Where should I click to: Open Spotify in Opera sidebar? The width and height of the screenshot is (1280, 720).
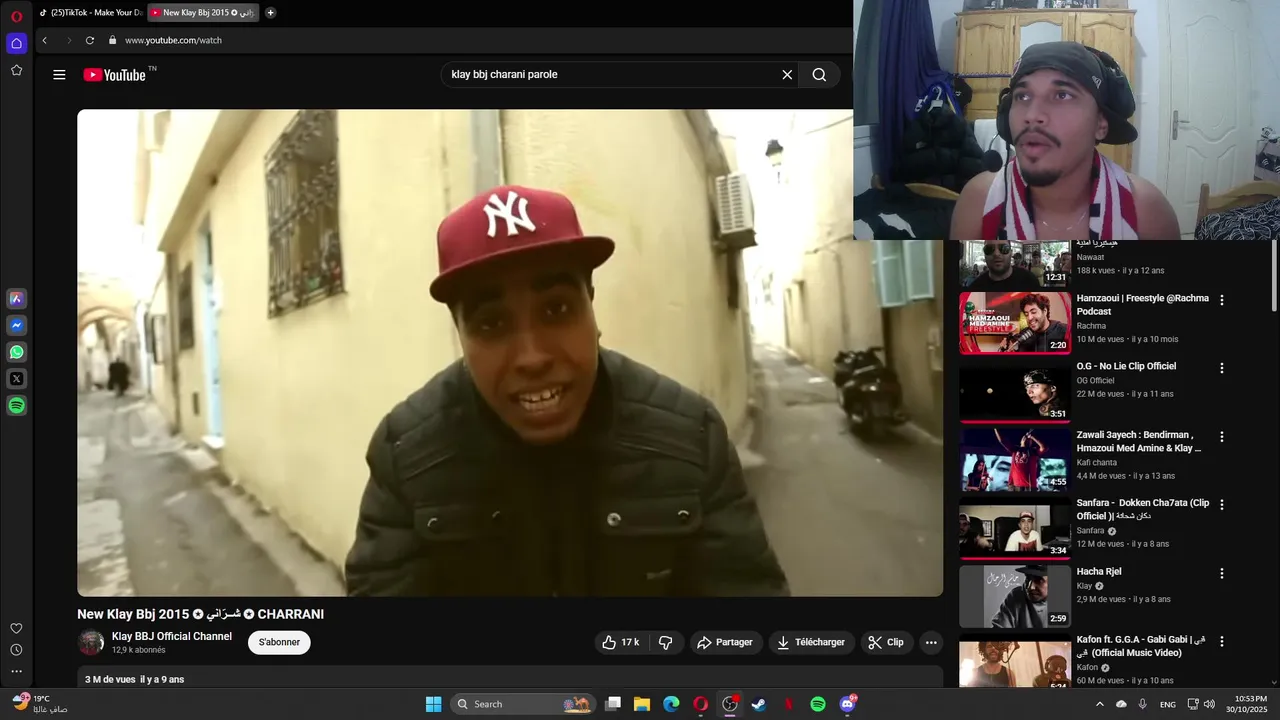16,406
